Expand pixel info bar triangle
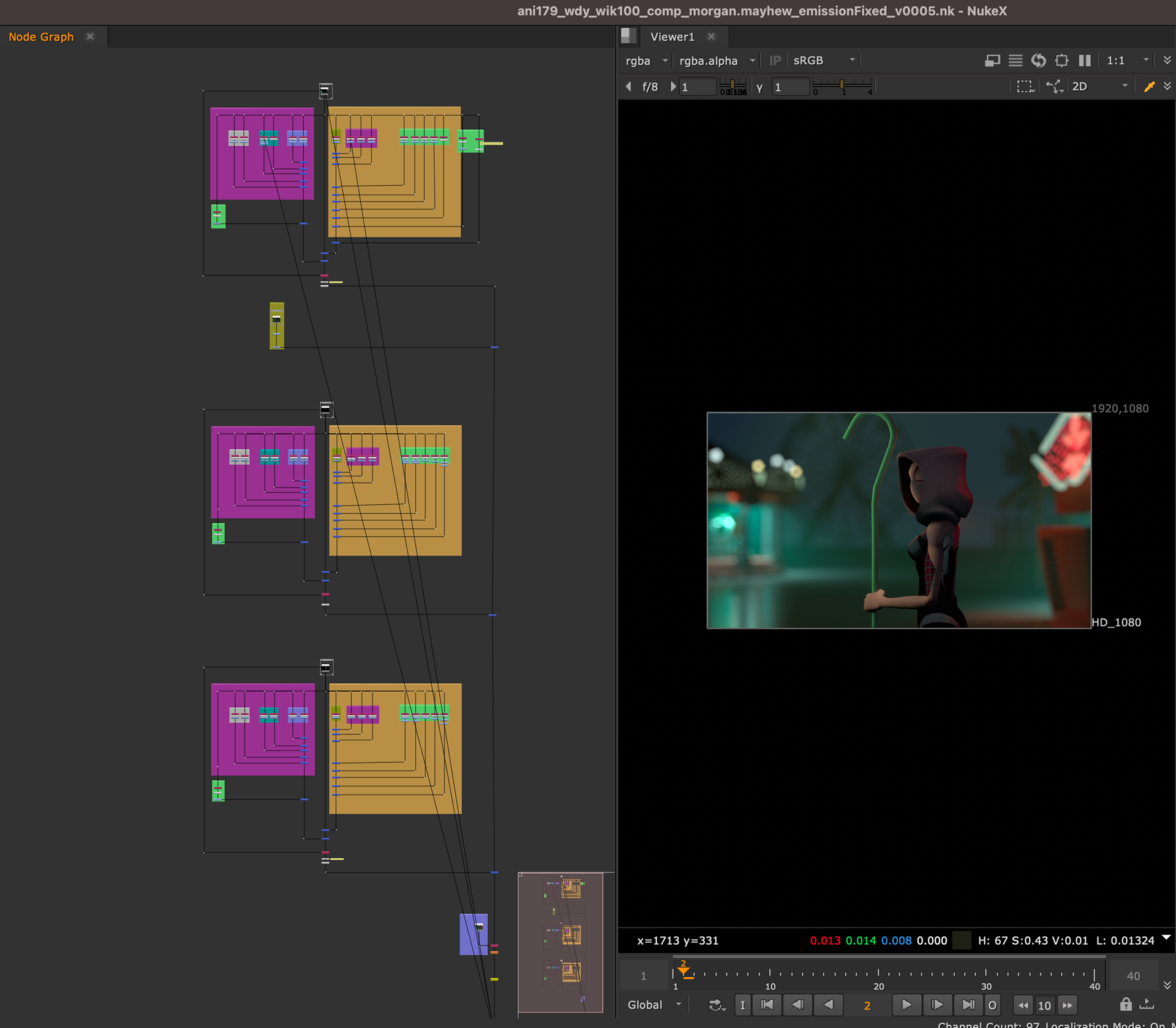The height and width of the screenshot is (1028, 1176). click(1166, 937)
